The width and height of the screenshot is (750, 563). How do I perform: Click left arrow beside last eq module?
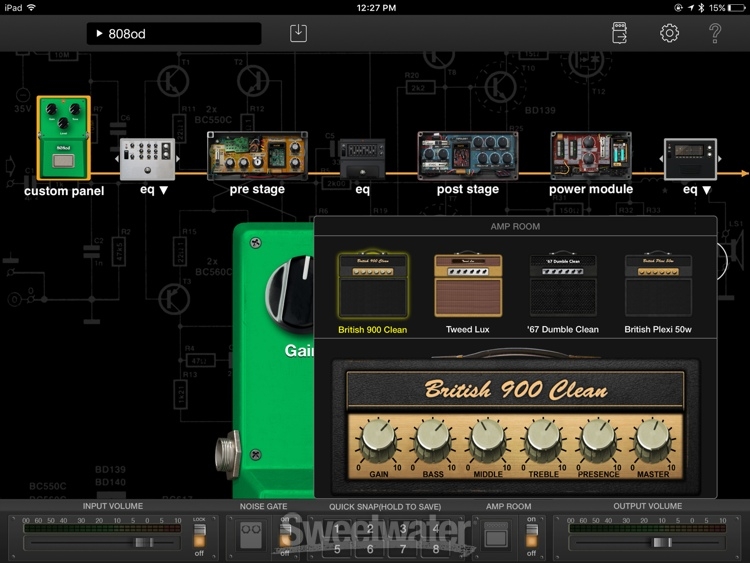tap(661, 159)
